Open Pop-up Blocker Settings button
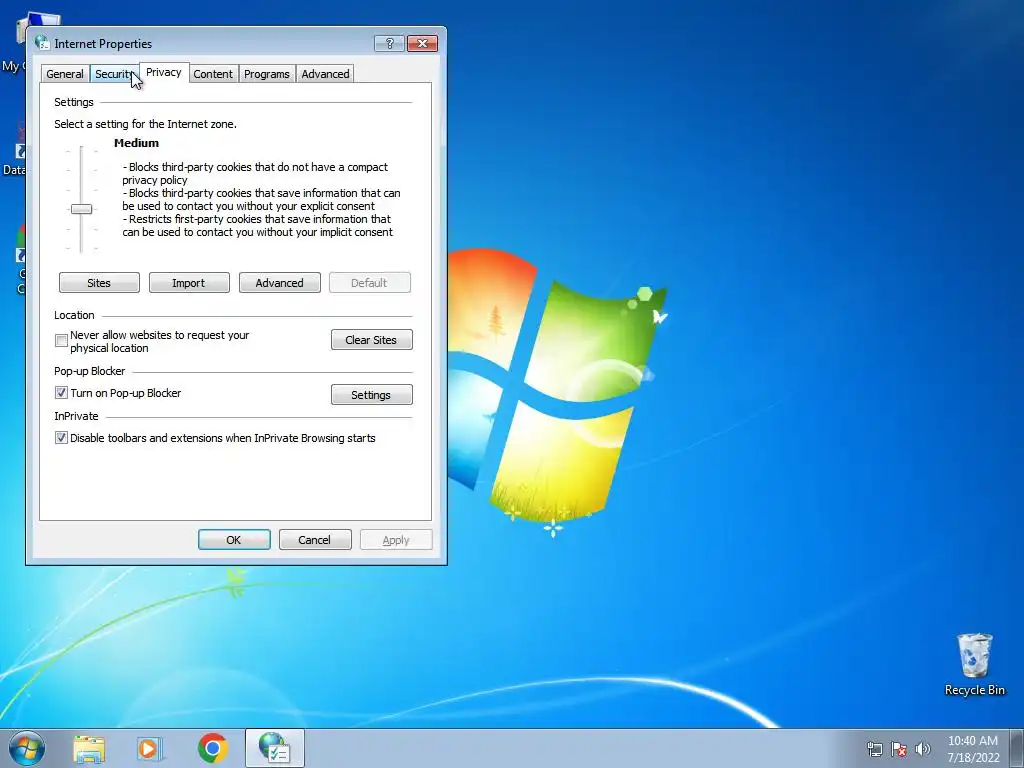The width and height of the screenshot is (1024, 768). (372, 394)
